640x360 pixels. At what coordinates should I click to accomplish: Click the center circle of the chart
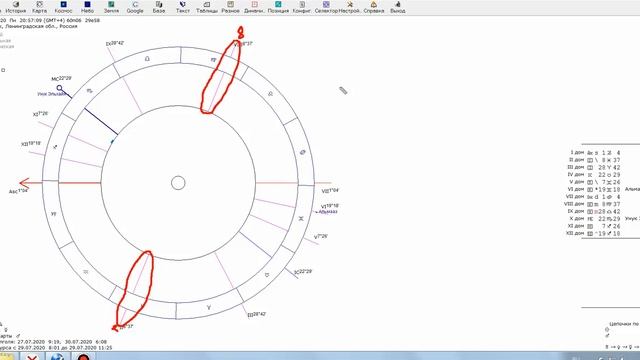(178, 183)
